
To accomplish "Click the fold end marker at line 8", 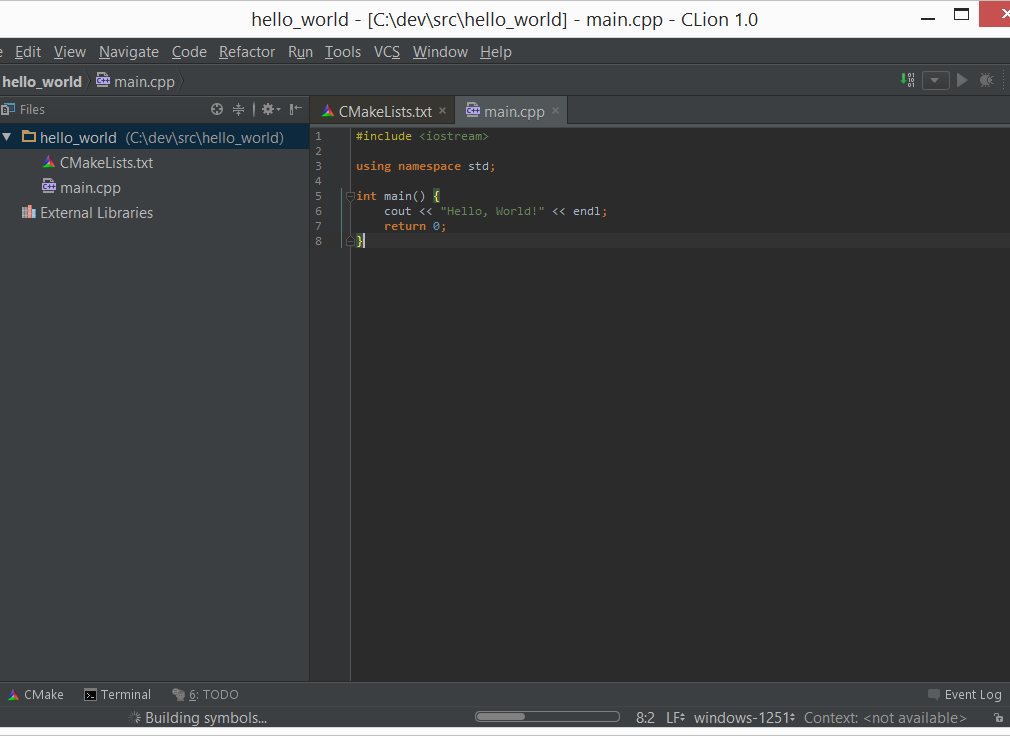I will pos(350,241).
